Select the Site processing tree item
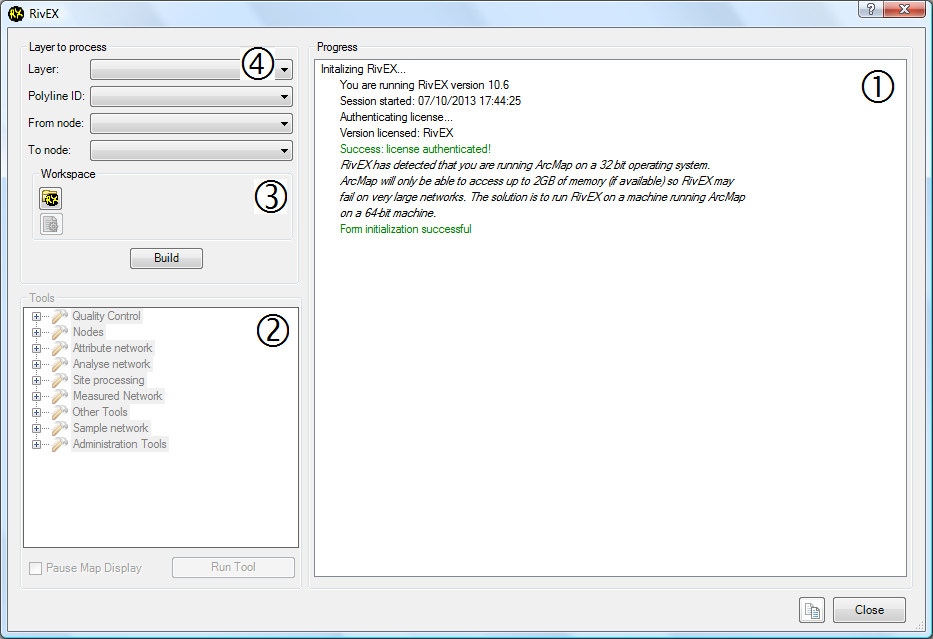The image size is (933, 639). [108, 380]
